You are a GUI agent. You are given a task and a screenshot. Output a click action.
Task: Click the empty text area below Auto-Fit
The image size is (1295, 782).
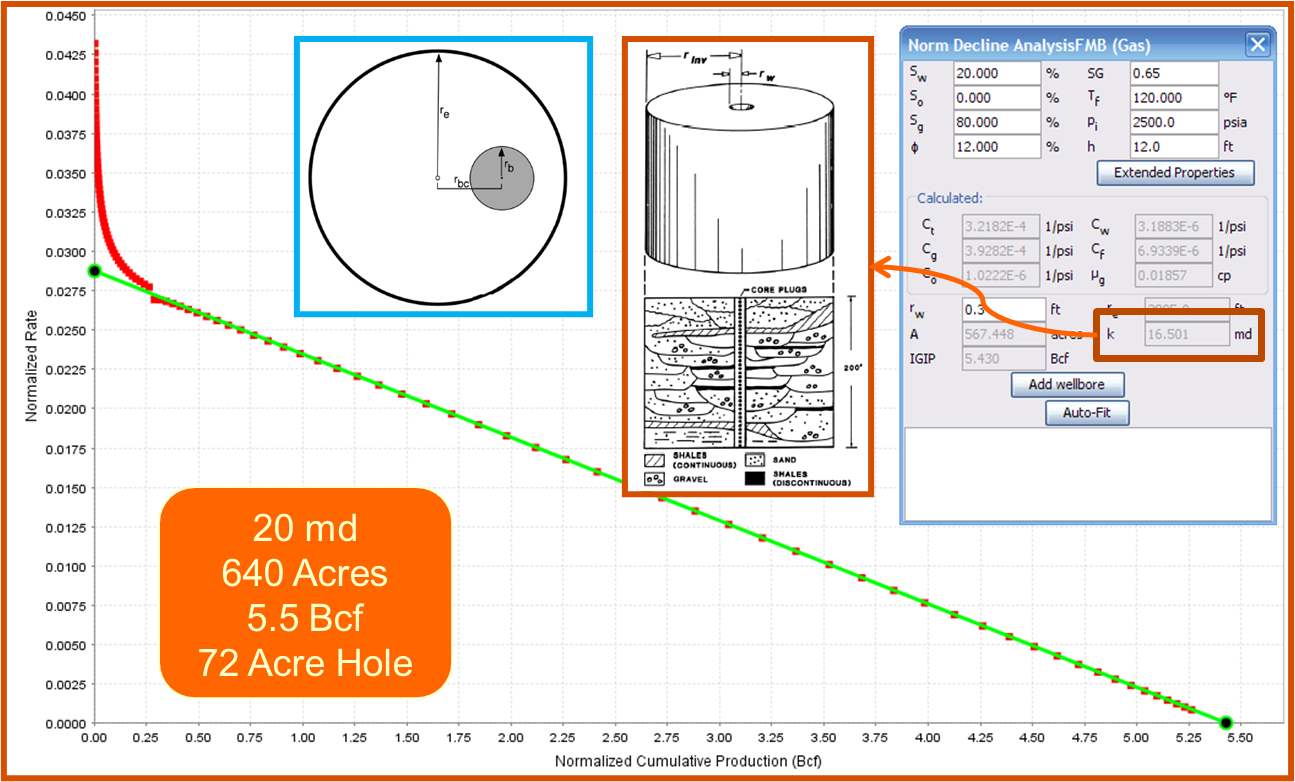[1087, 474]
